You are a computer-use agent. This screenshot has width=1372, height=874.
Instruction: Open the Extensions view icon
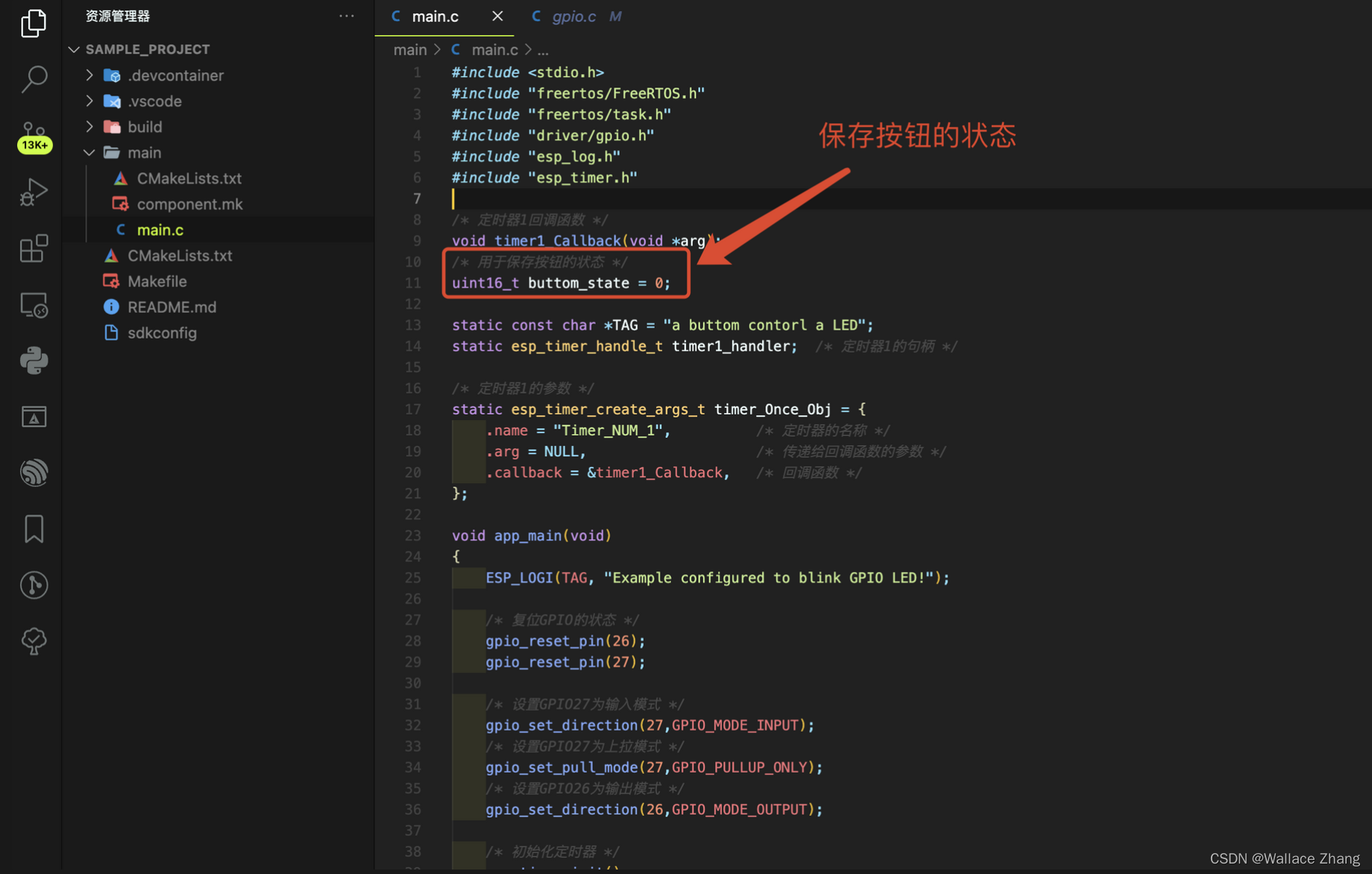coord(34,248)
